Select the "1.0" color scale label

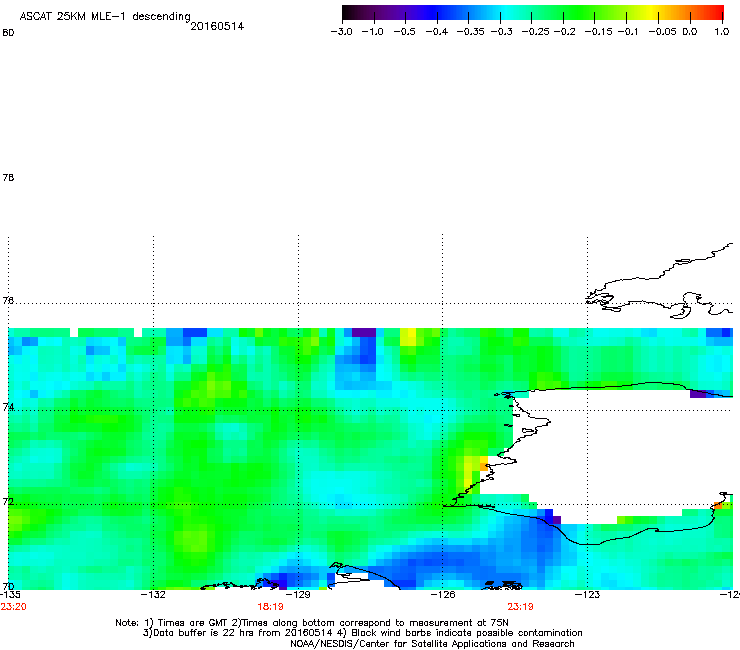pyautogui.click(x=721, y=32)
